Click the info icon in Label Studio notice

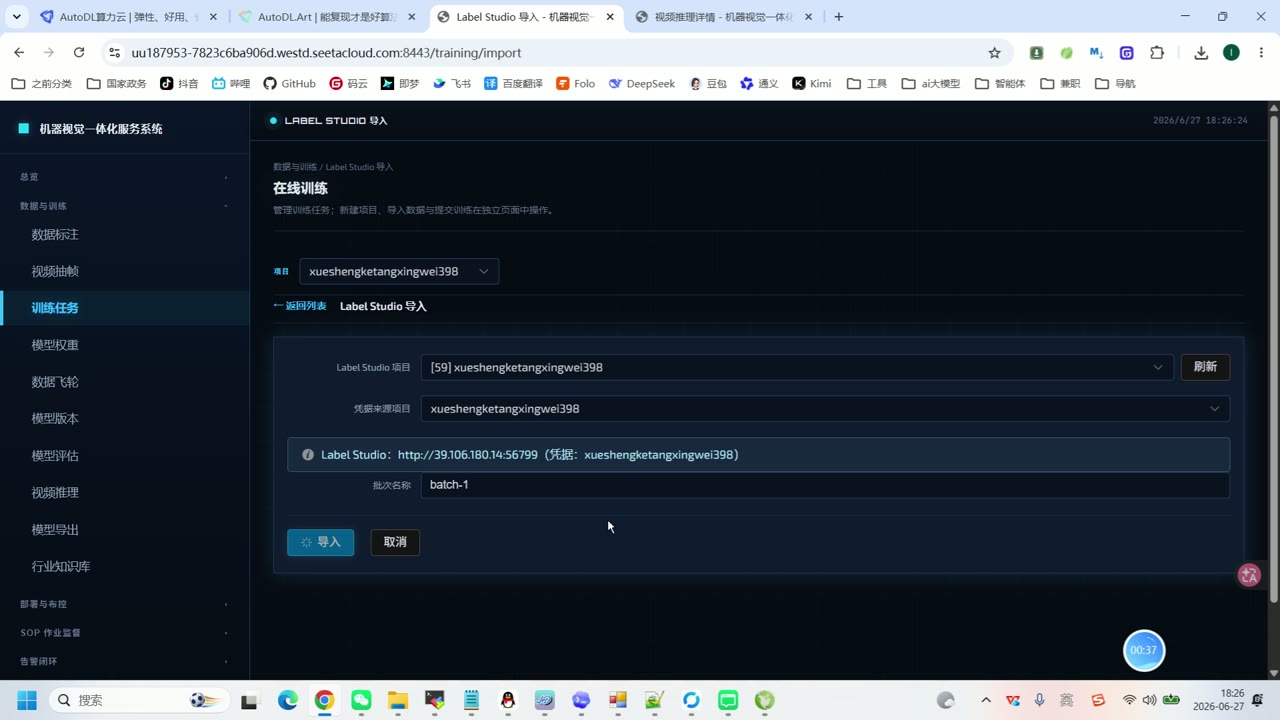(308, 455)
